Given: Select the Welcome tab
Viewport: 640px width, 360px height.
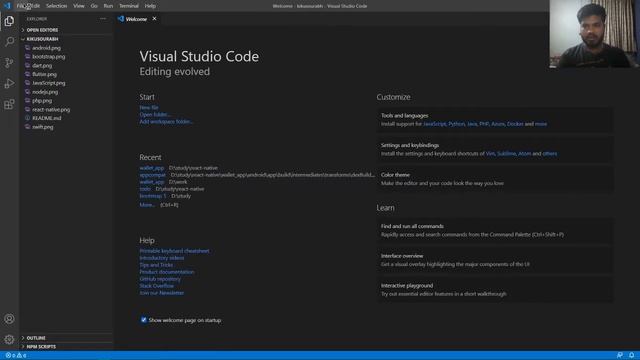Looking at the screenshot, I should 137,19.
